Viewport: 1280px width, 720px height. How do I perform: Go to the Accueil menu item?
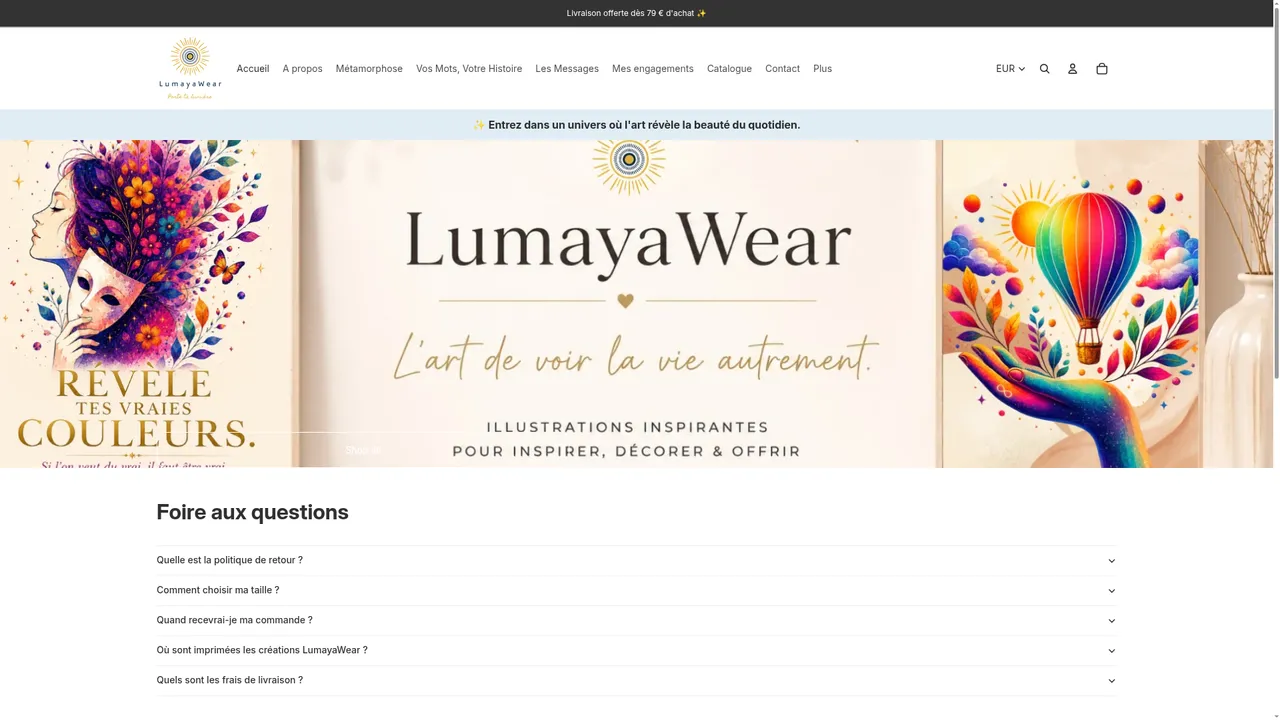[x=252, y=69]
